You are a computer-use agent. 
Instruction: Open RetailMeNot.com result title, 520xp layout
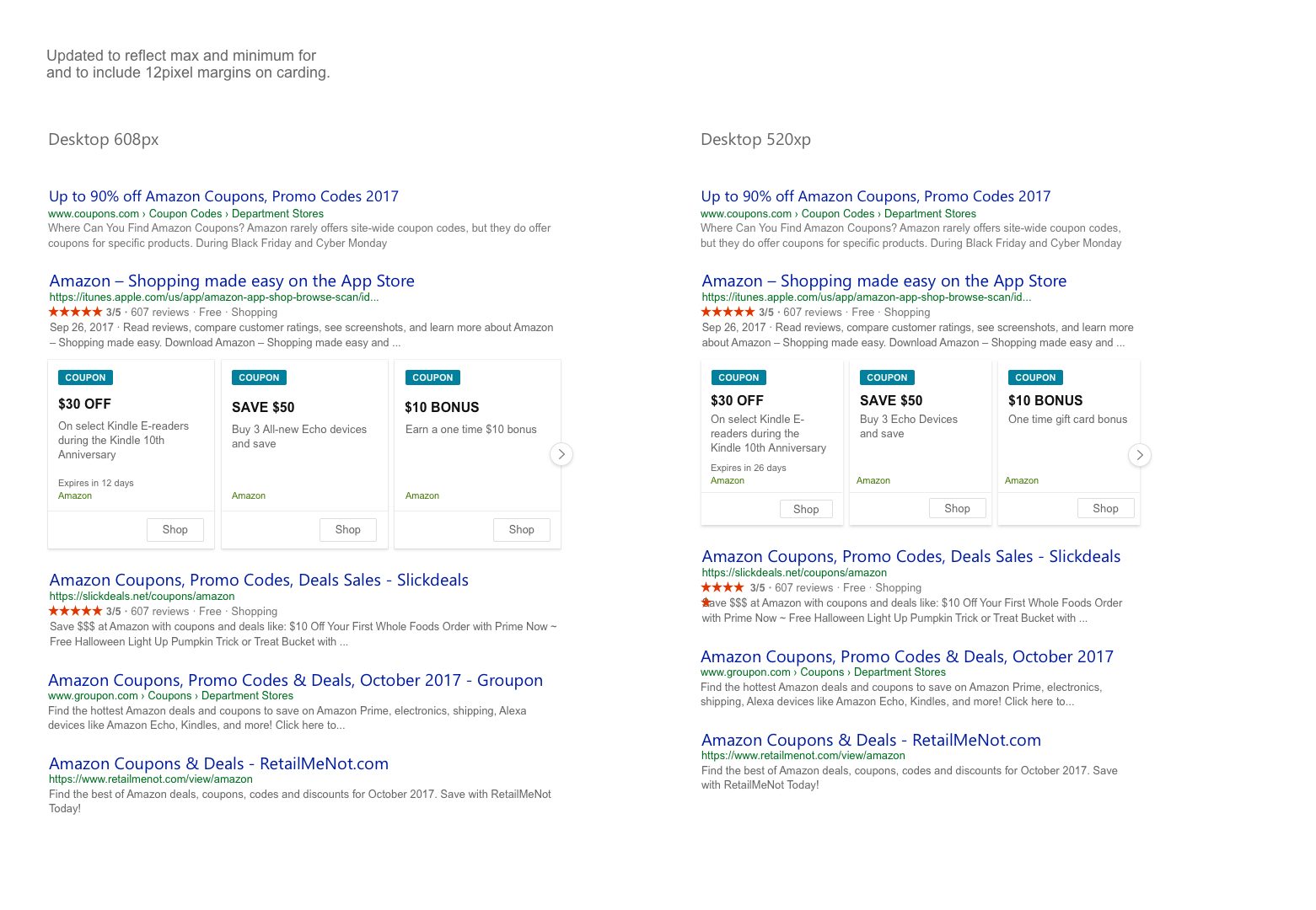[871, 740]
